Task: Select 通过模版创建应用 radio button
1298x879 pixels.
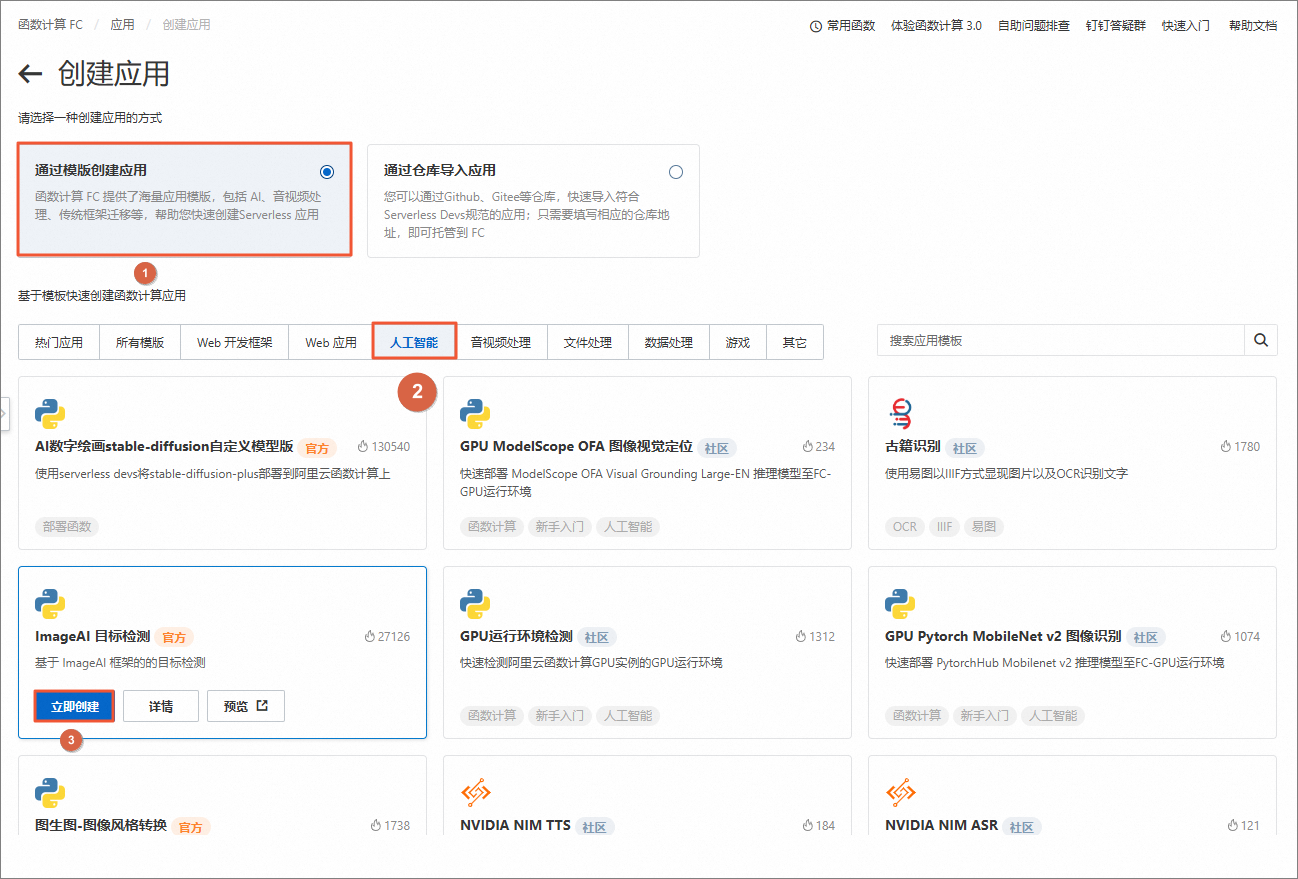Action: click(327, 172)
